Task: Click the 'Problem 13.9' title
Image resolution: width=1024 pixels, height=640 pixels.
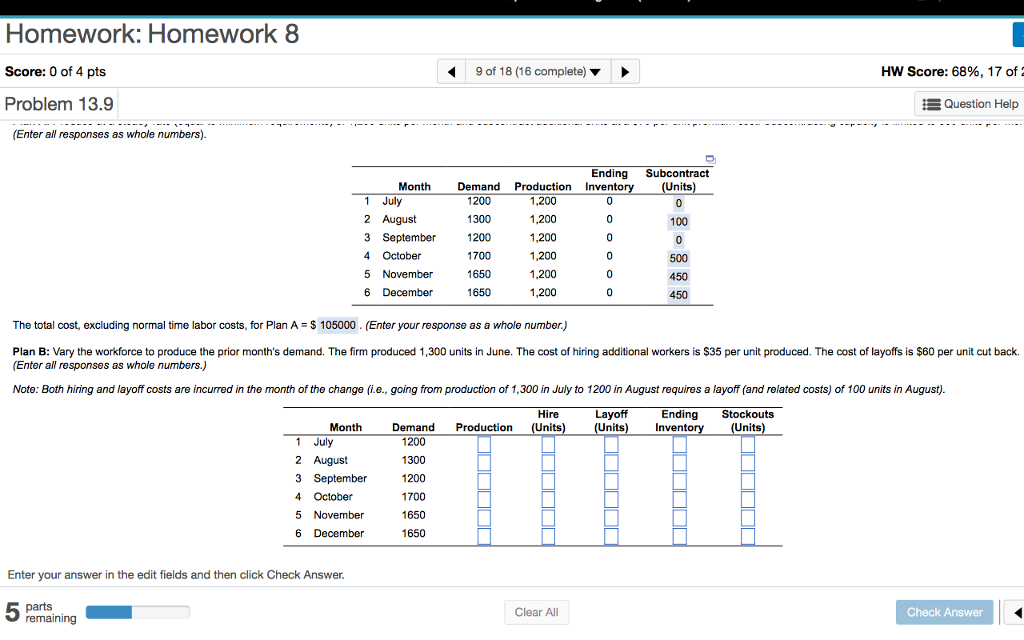Action: click(x=59, y=104)
